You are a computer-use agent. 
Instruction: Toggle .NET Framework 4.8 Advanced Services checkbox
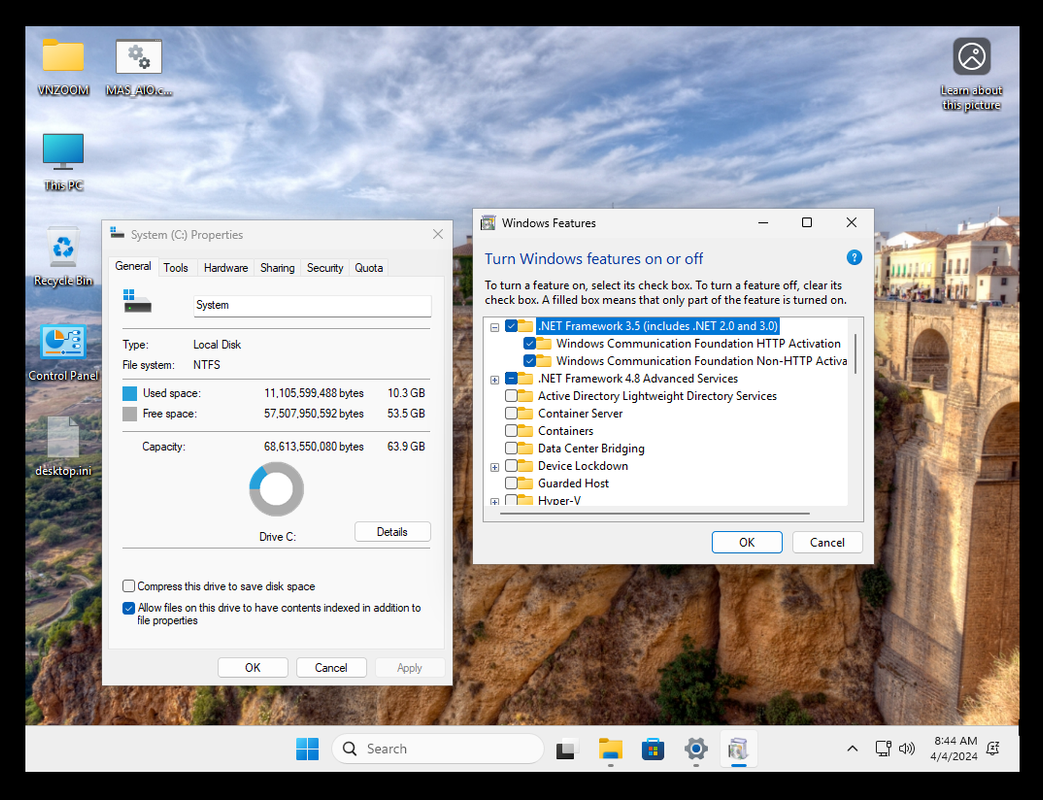511,378
